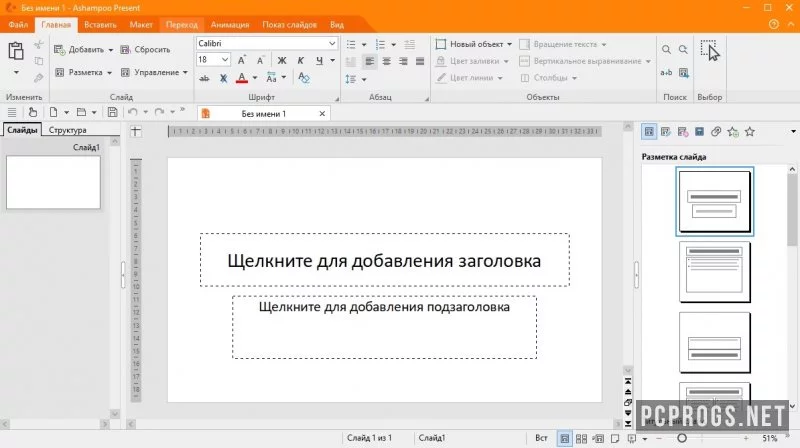Switch to the Макет ribbon tab
The width and height of the screenshot is (800, 448).
pos(141,24)
